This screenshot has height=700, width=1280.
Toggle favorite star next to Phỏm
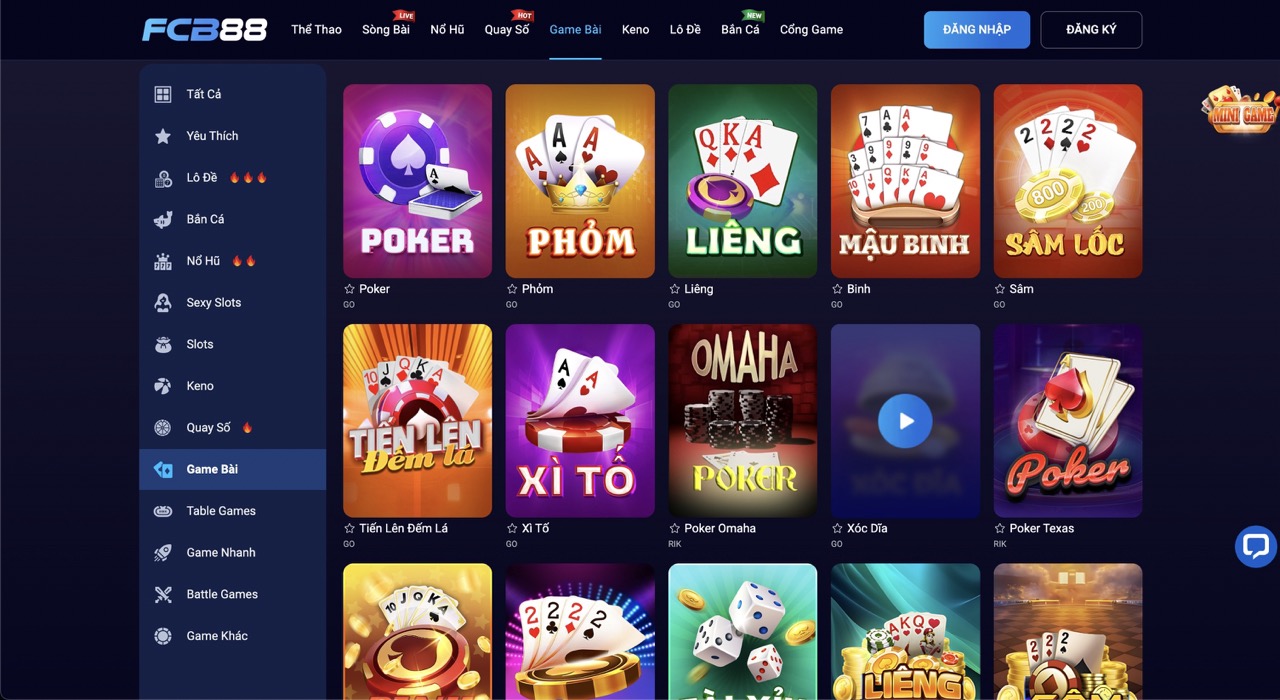point(512,289)
